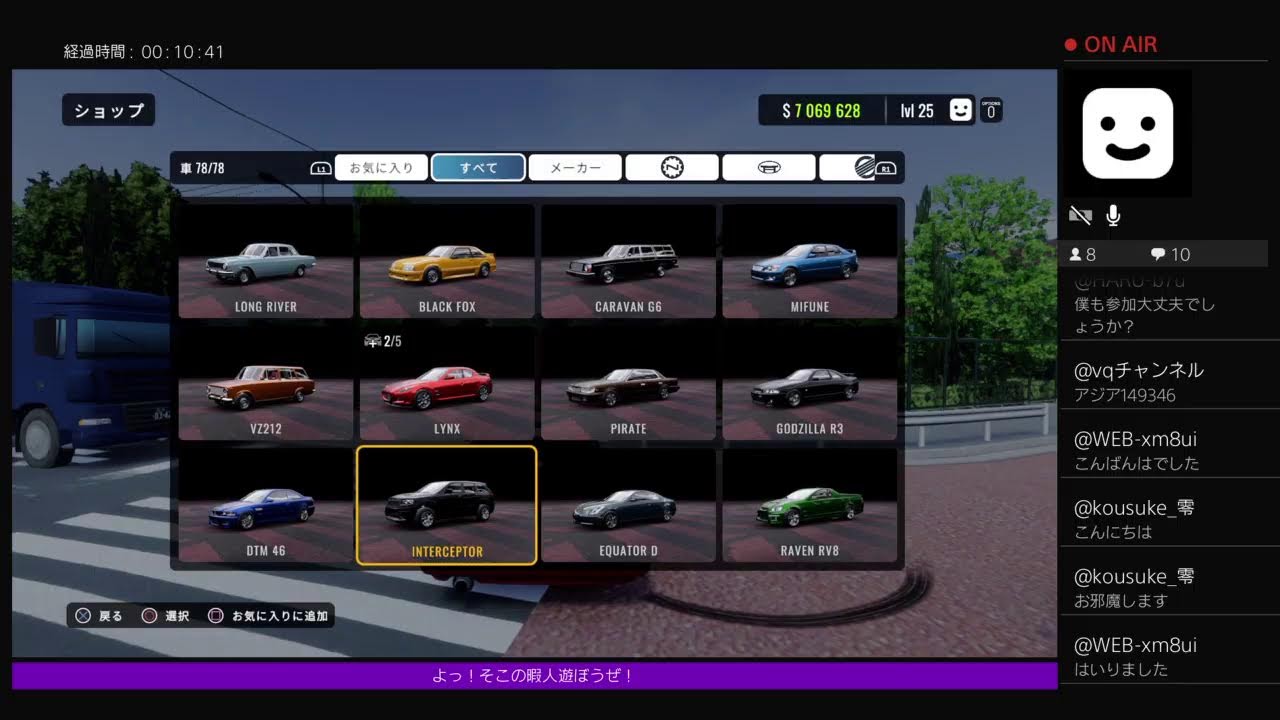Select the PIRATE sedan card
The width and height of the screenshot is (1280, 720).
click(628, 384)
